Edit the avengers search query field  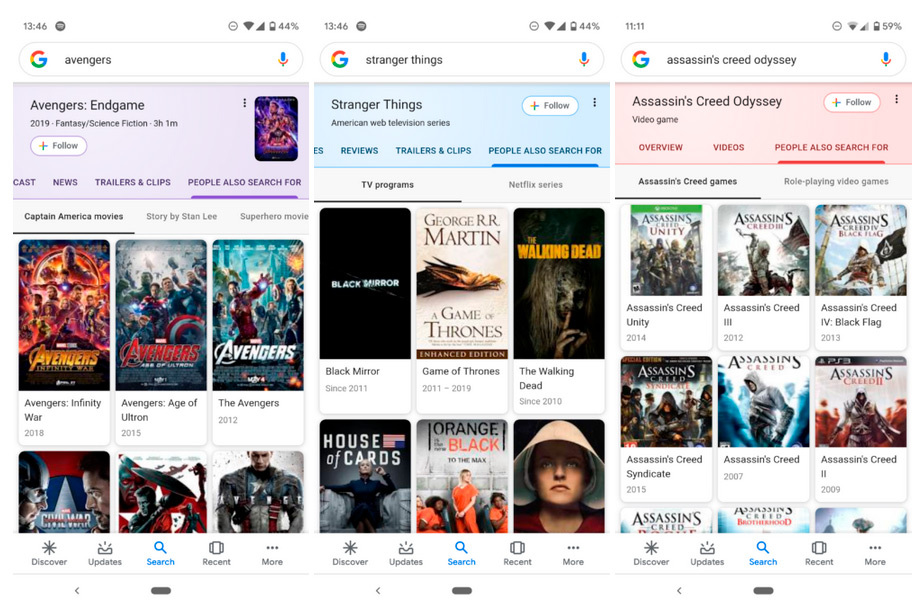click(161, 59)
